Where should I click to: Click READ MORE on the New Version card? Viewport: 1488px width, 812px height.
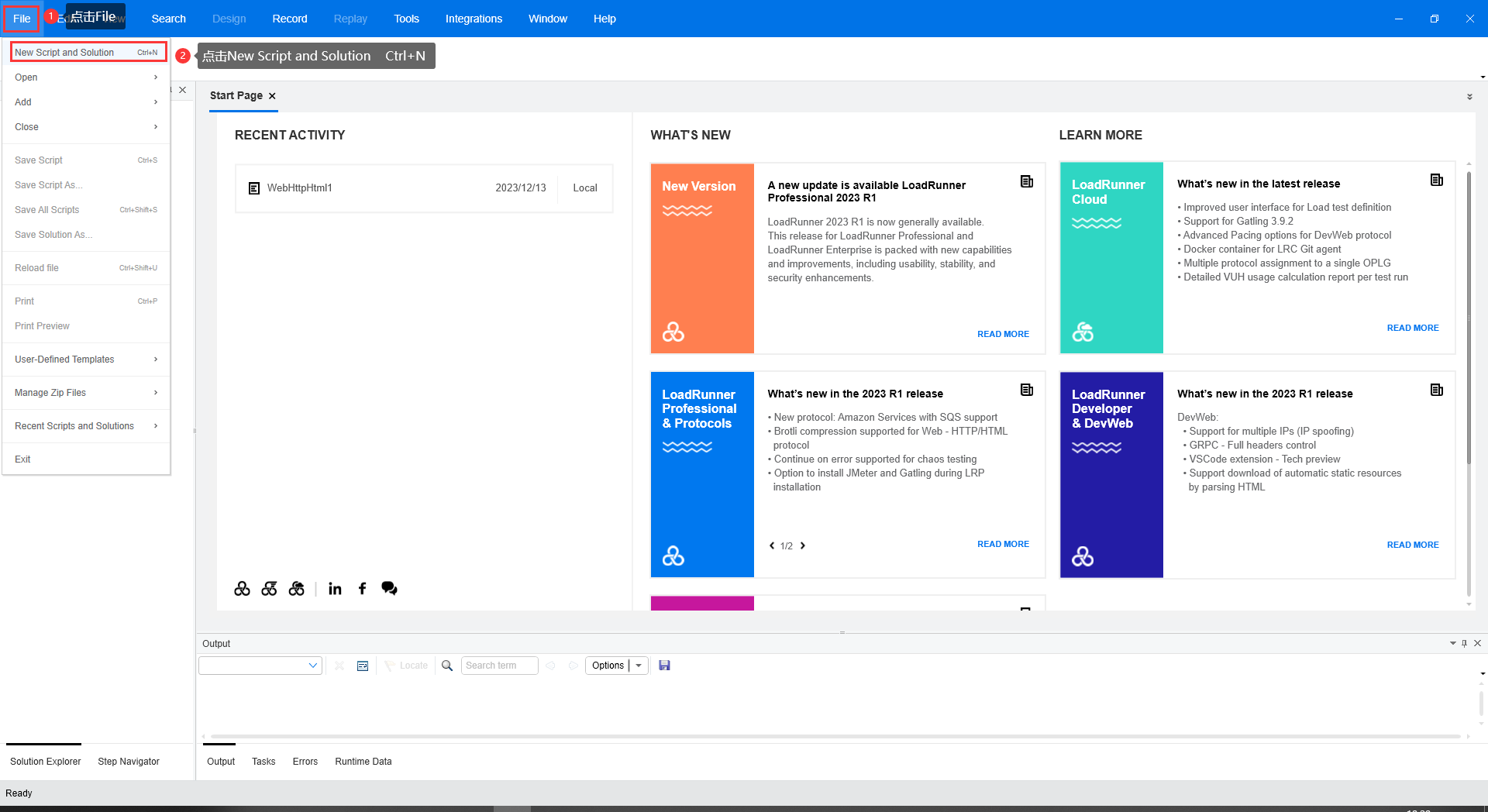click(x=1003, y=334)
